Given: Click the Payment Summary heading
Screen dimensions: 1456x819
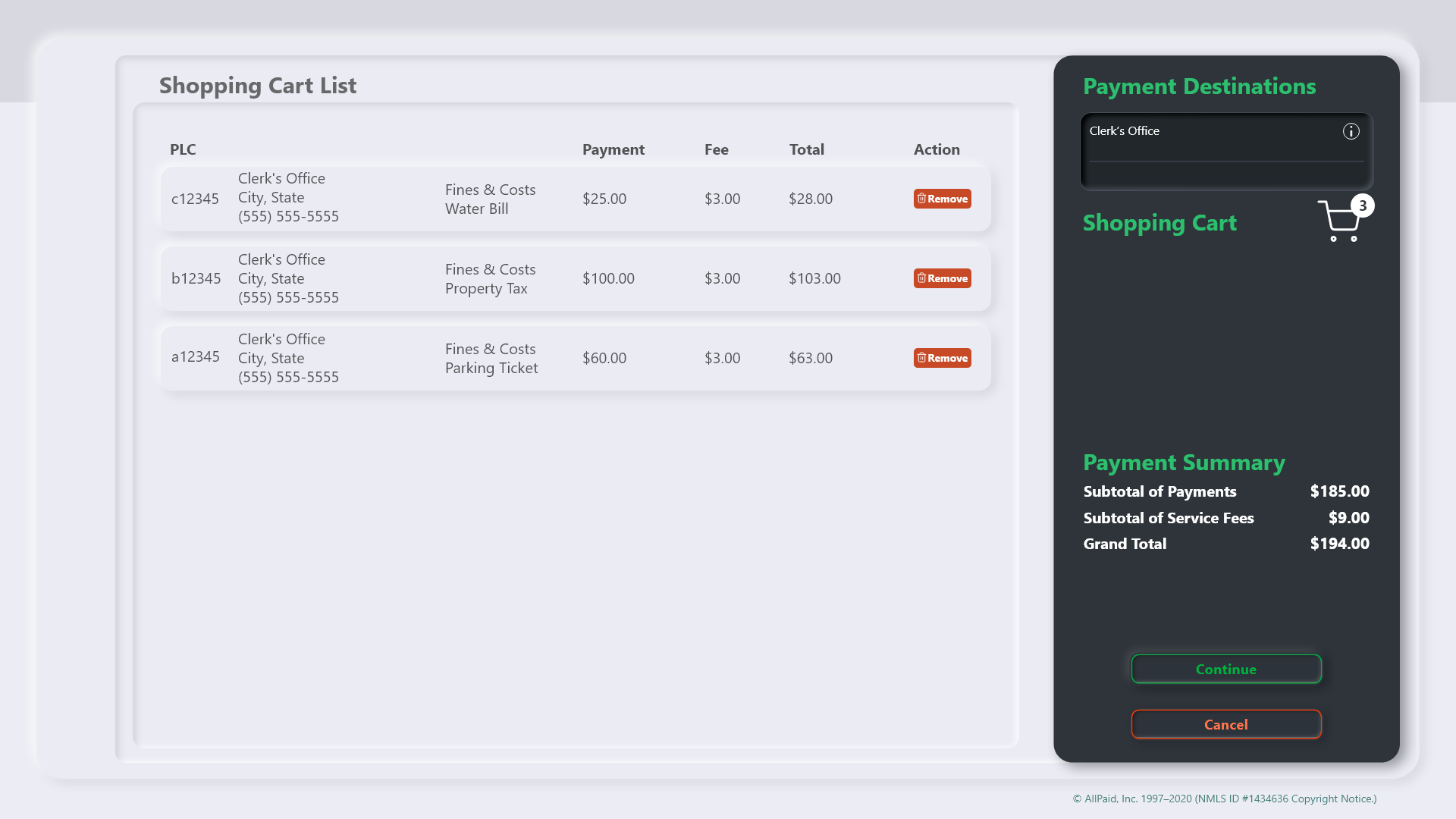Looking at the screenshot, I should (x=1184, y=462).
